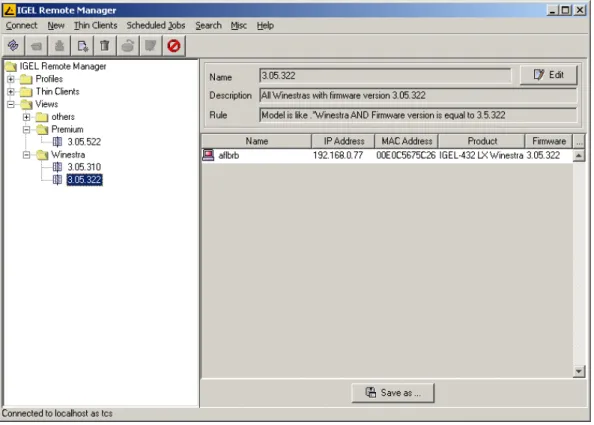Click the Save as ... button

(393, 393)
